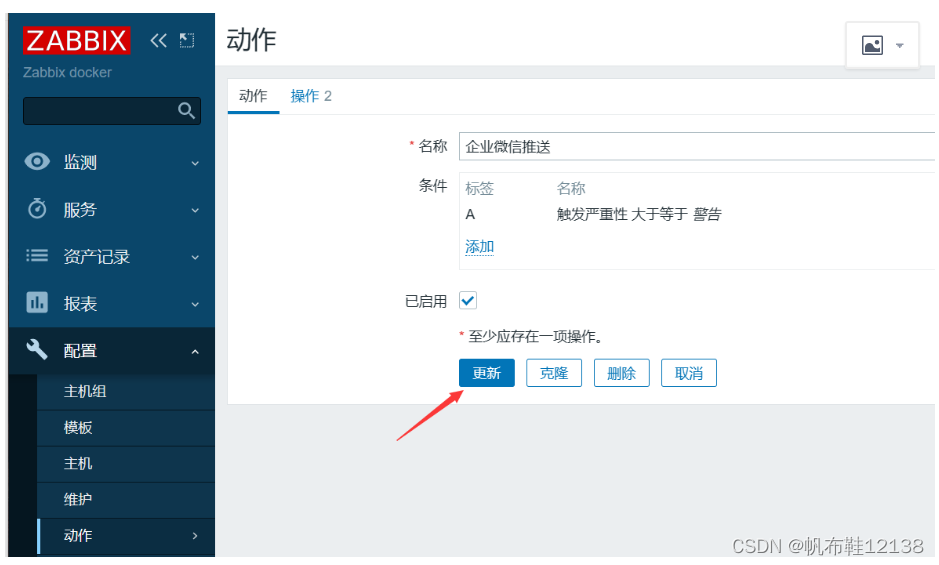This screenshot has height=565, width=939.
Task: Go to 模板 in sidebar
Action: (126, 428)
